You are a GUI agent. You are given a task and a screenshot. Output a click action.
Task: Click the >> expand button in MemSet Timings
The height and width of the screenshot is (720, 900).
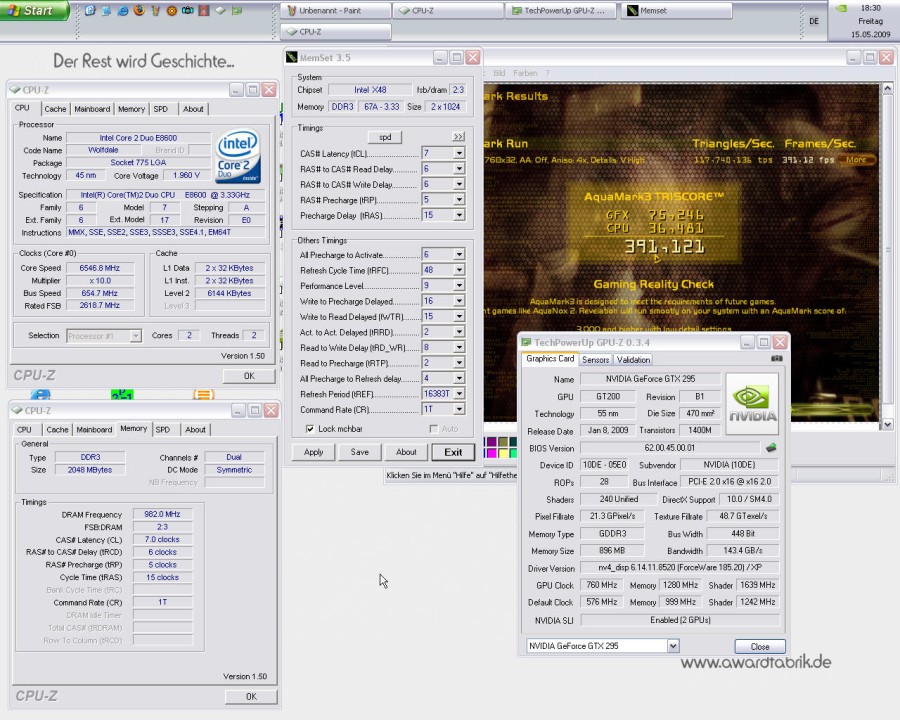click(x=458, y=137)
